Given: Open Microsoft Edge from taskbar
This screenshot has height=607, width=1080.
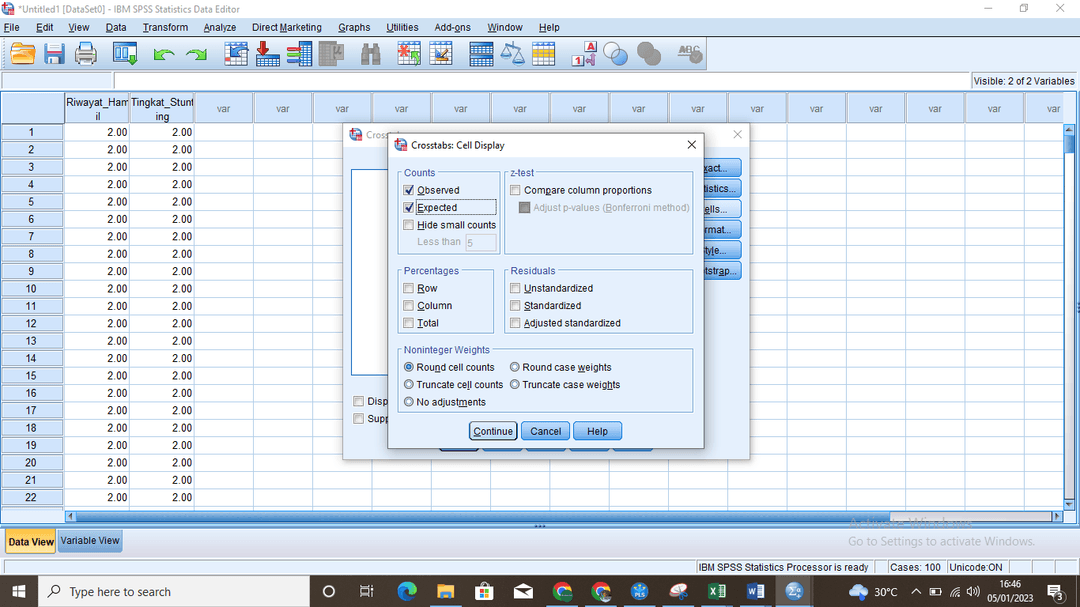Looking at the screenshot, I should 407,591.
